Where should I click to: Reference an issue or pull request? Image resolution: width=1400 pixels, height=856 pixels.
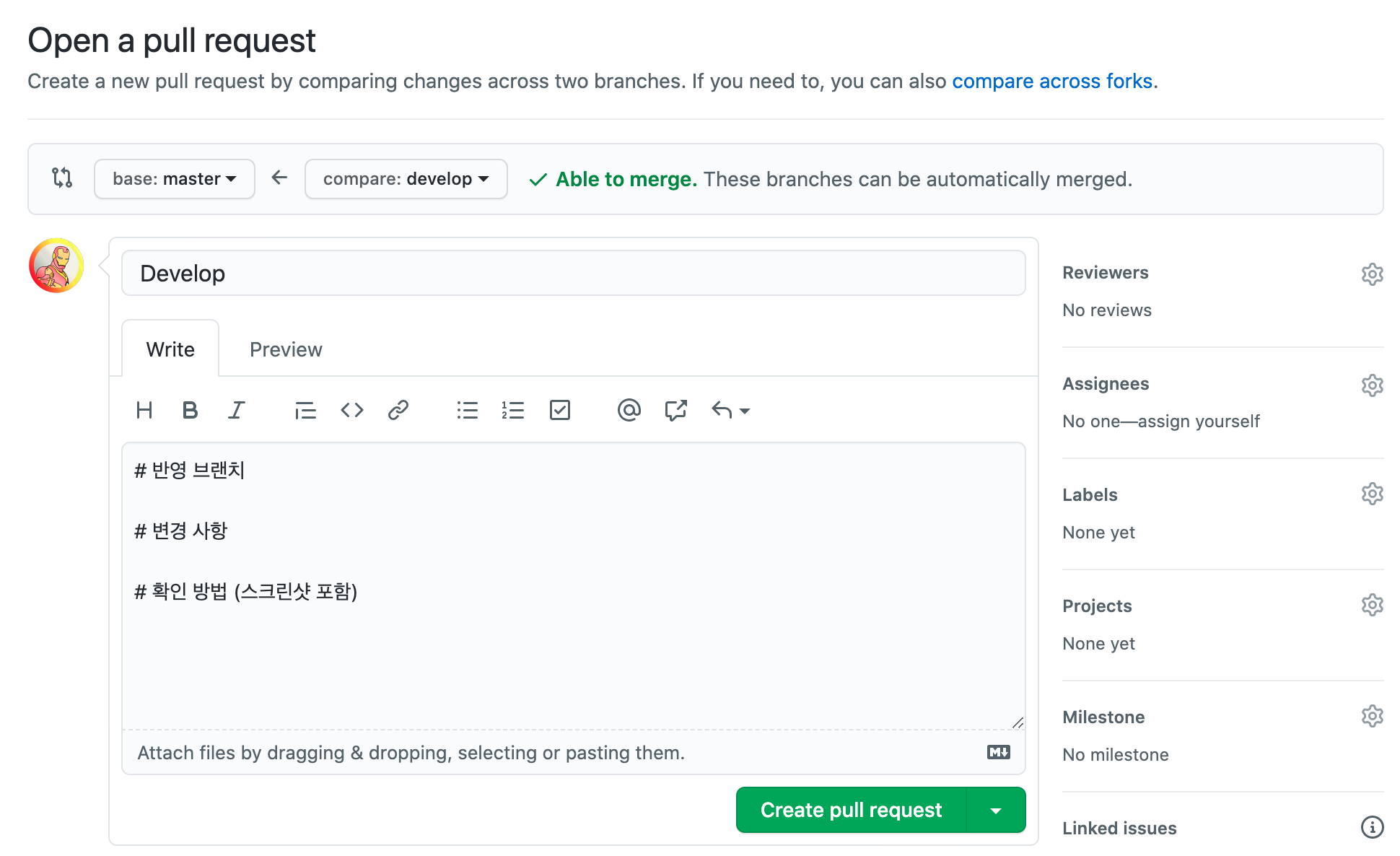[x=675, y=411]
